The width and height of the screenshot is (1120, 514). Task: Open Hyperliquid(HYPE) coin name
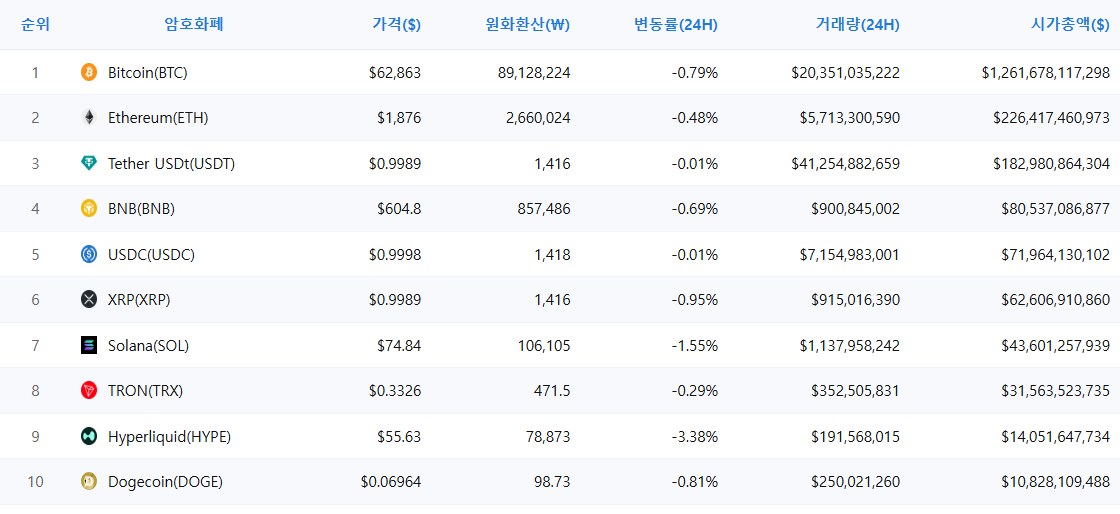tap(169, 436)
